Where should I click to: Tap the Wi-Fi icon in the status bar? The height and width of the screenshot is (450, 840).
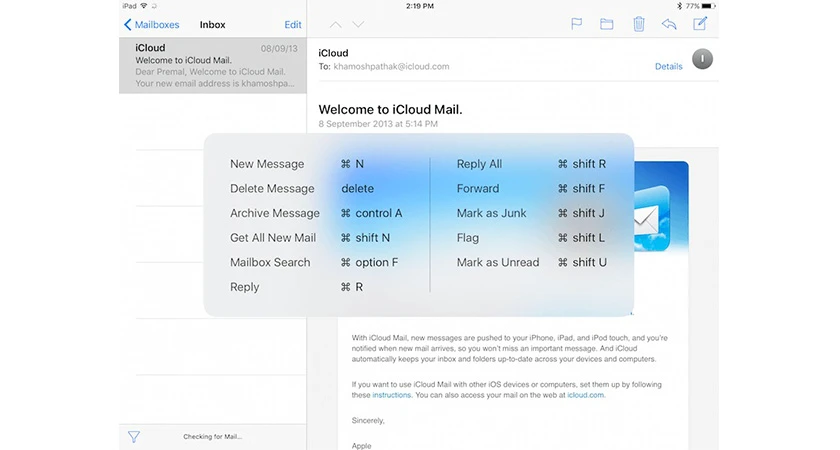tap(144, 6)
